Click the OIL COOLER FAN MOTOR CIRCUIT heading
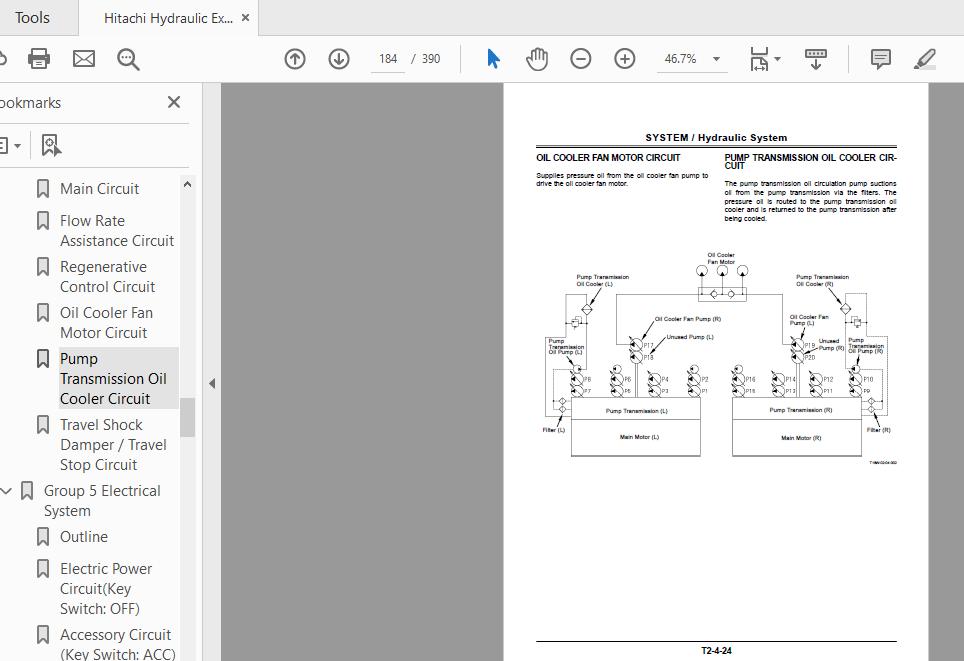The image size is (964, 661). [608, 157]
